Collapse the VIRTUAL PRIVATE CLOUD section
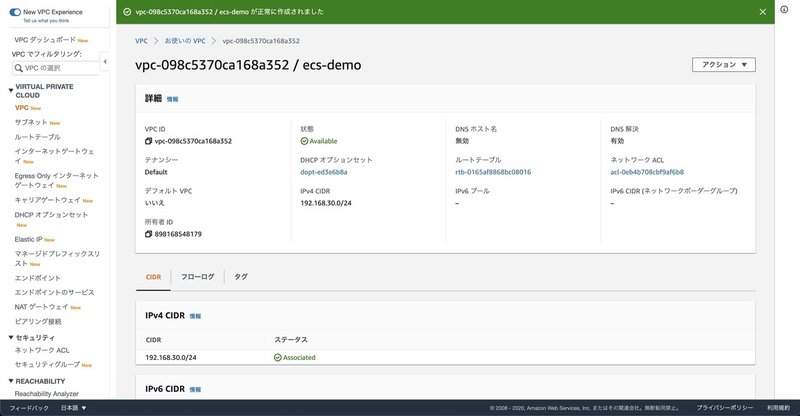 pos(11,90)
